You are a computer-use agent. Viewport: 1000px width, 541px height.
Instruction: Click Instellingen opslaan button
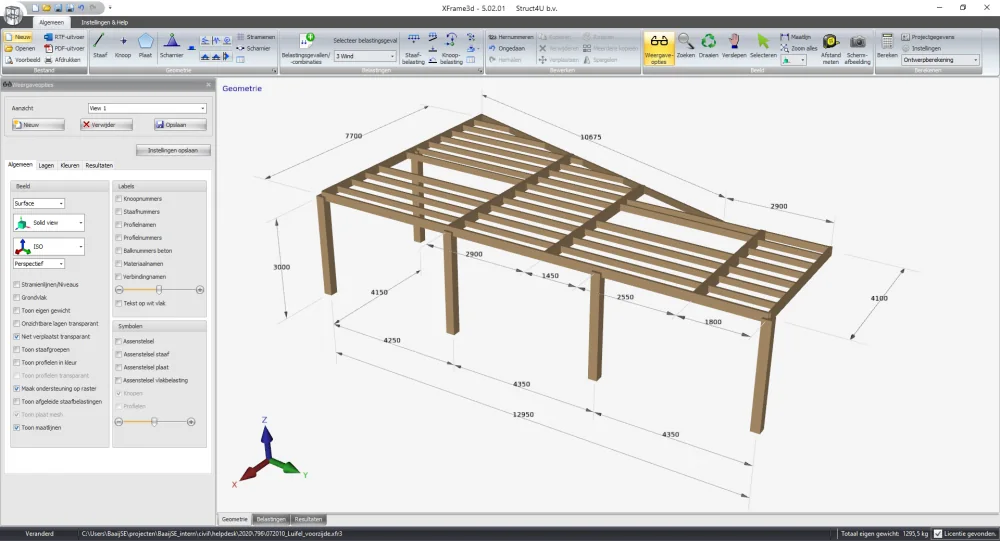173,151
